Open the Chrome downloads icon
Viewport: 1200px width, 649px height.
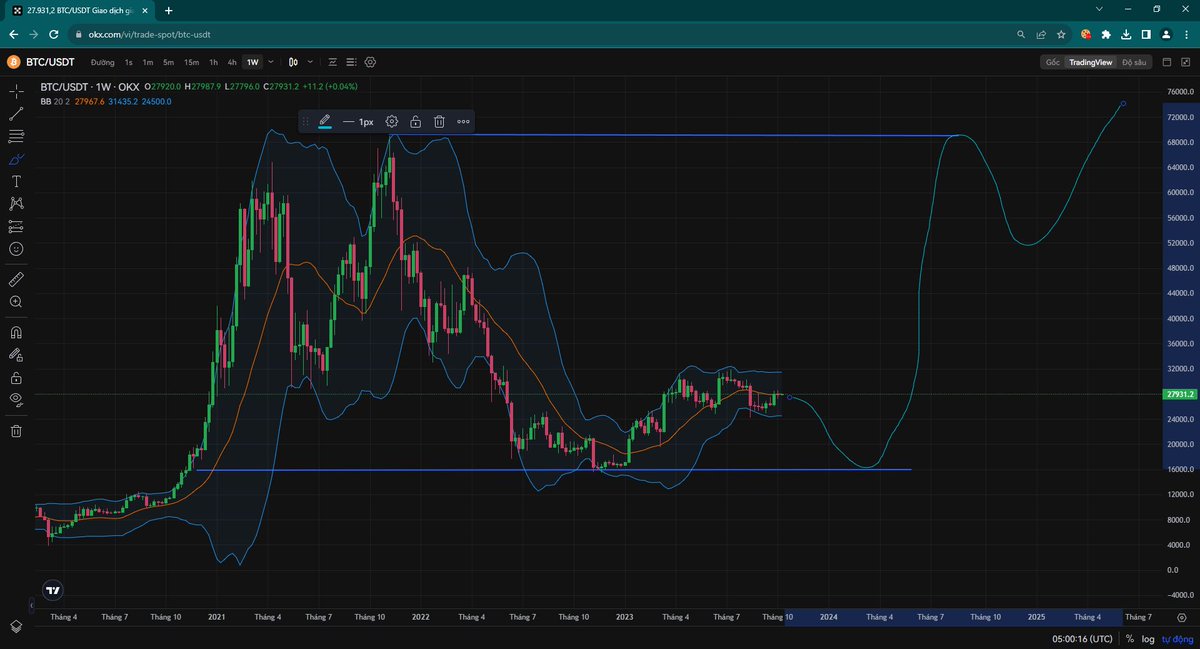coord(1126,33)
